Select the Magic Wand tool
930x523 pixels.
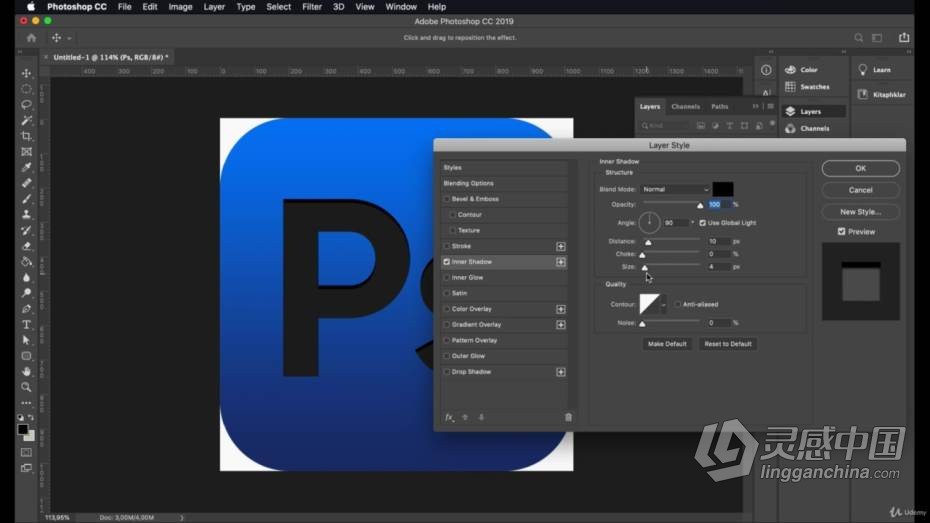[x=26, y=120]
